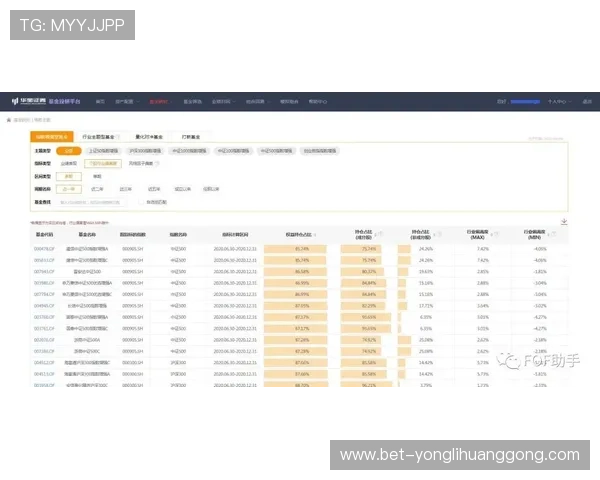Select the 近一年 period option
Image resolution: width=600 pixels, height=480 pixels.
[x=69, y=187]
